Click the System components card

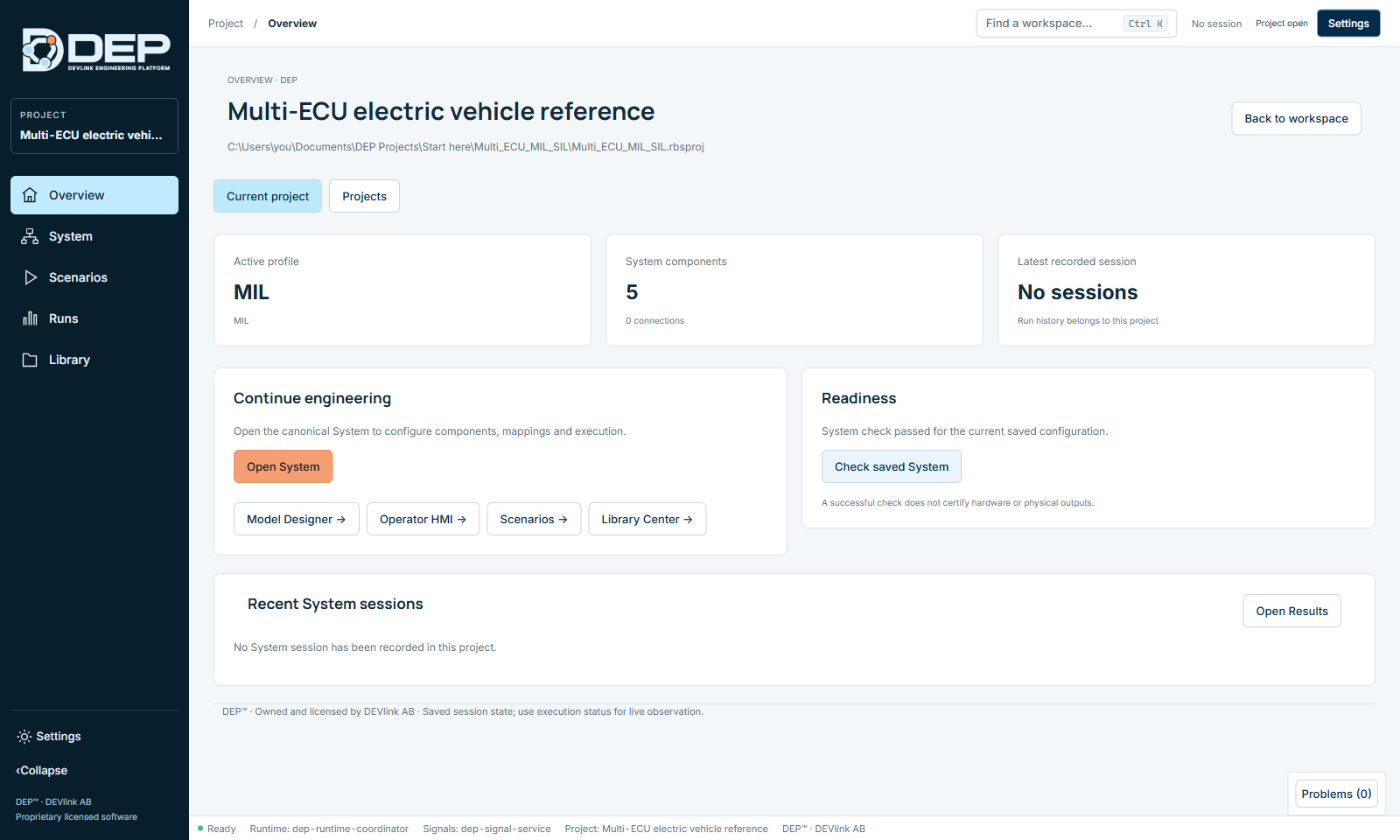[794, 290]
